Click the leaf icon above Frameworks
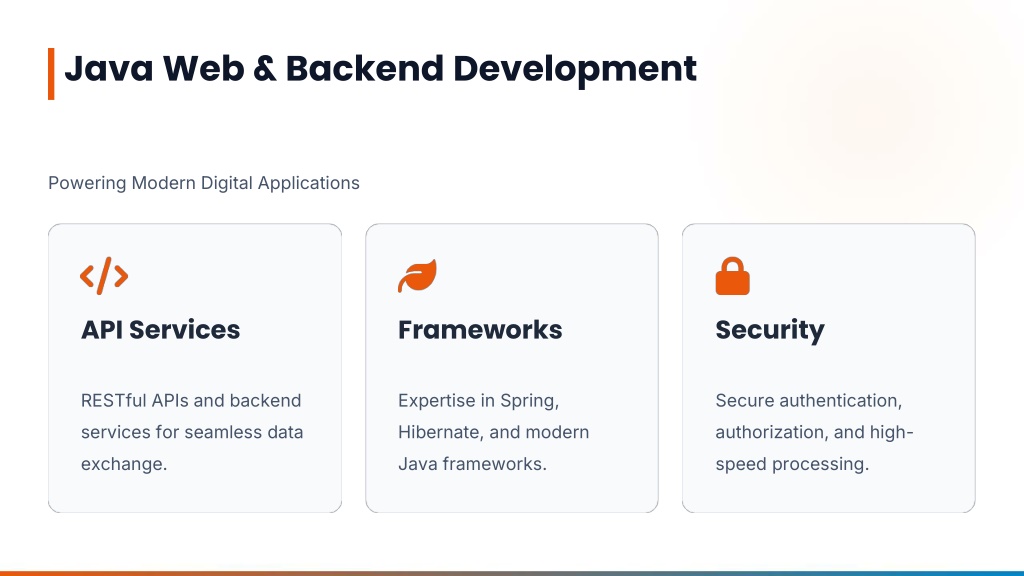Viewport: 1024px width, 576px height. coord(417,276)
